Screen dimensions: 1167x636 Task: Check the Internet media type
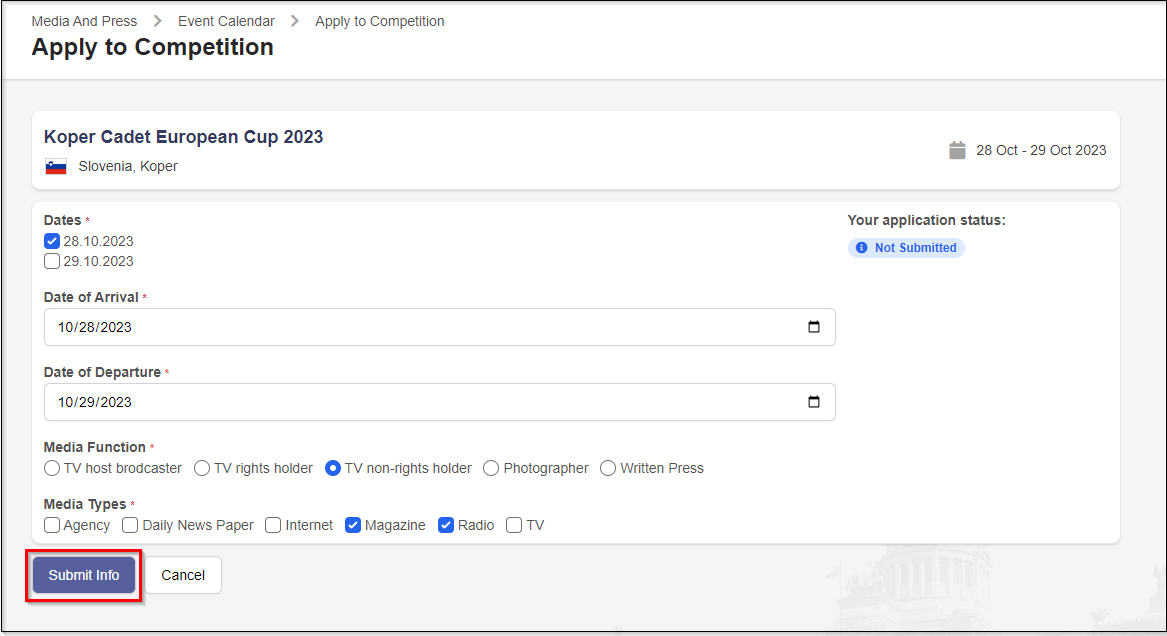tap(273, 525)
